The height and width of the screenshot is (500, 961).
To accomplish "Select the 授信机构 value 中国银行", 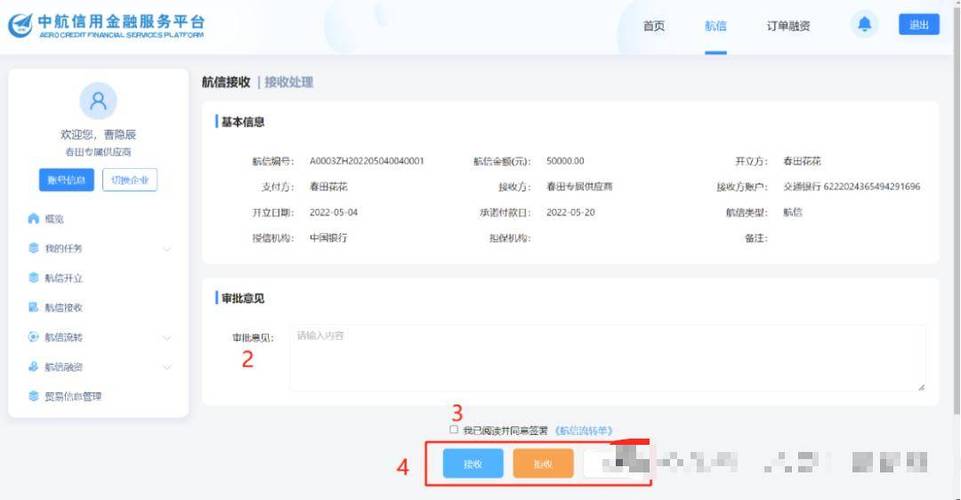I will click(329, 238).
